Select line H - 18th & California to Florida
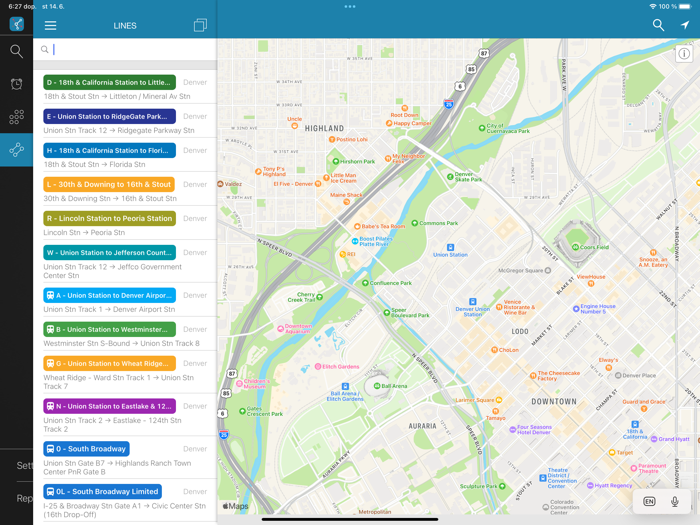Image resolution: width=700 pixels, height=525 pixels. point(109,150)
